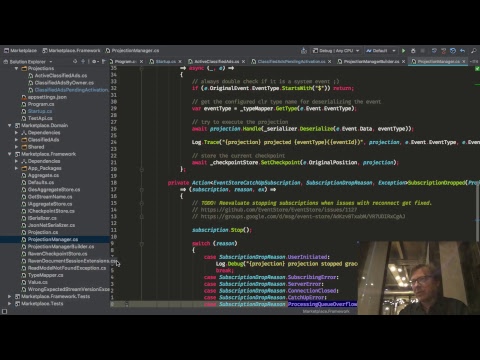Viewport: 480px width, 360px height.
Task: Toggle tool windows icon in bottom-left corner
Action: [x=4, y=311]
